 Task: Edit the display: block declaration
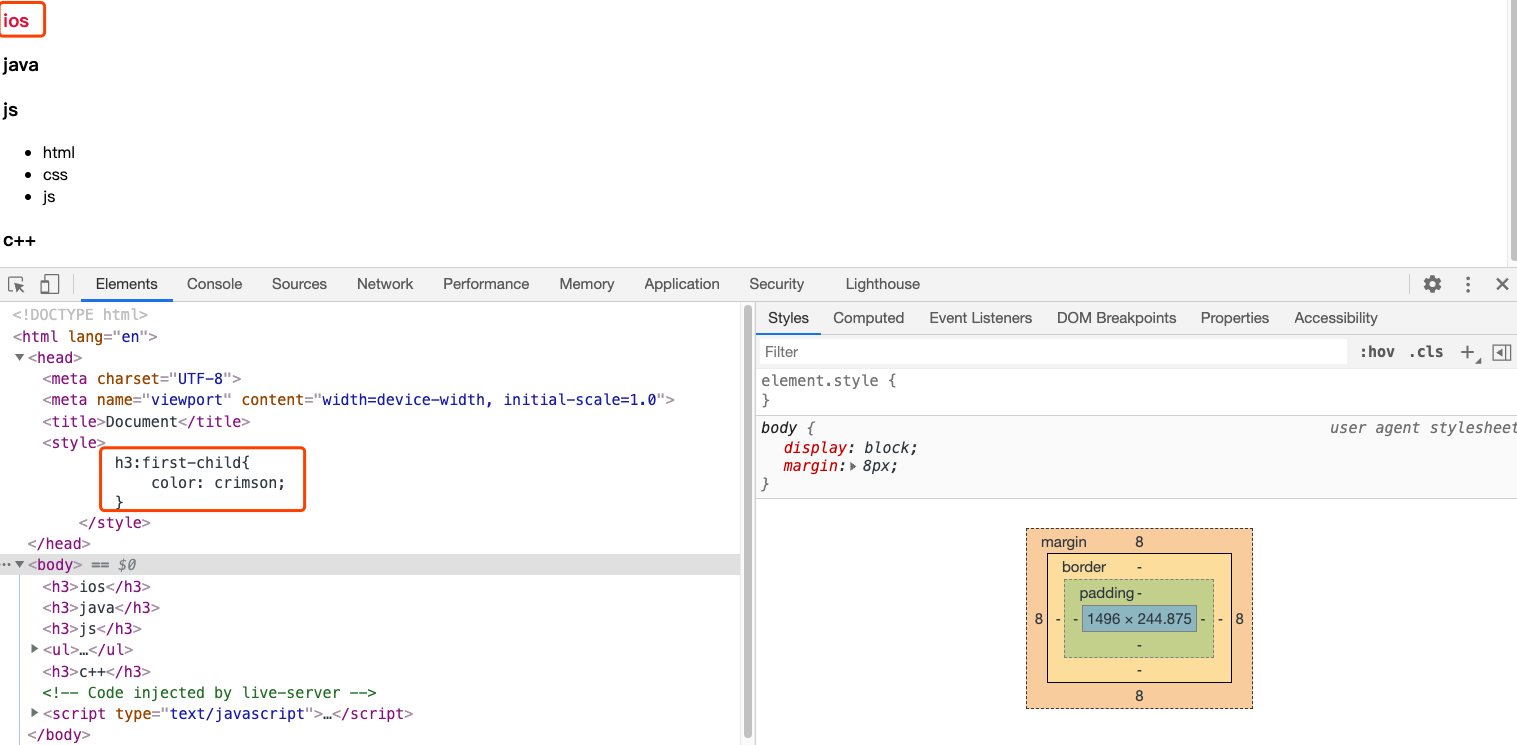(x=851, y=448)
